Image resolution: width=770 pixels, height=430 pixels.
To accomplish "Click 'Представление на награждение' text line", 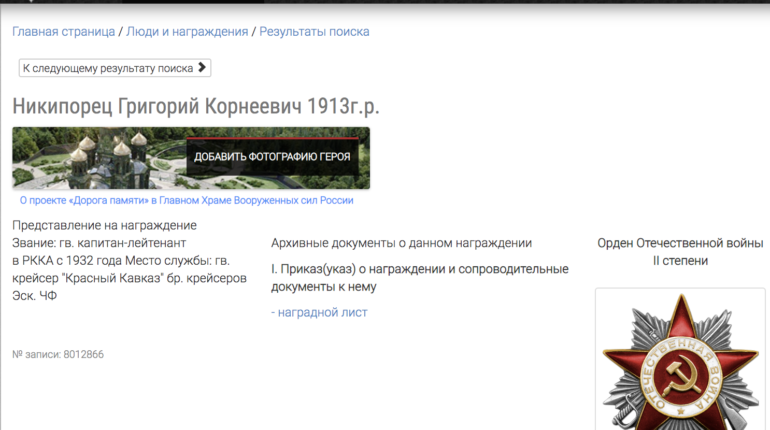I will 104,225.
